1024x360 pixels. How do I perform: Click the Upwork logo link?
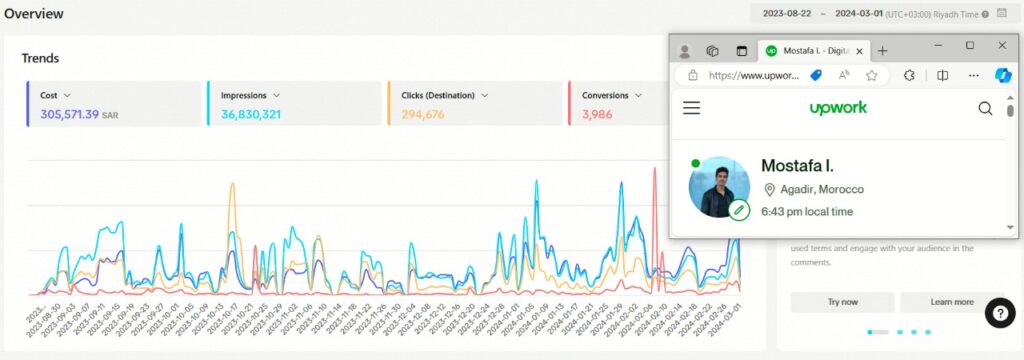tap(839, 108)
